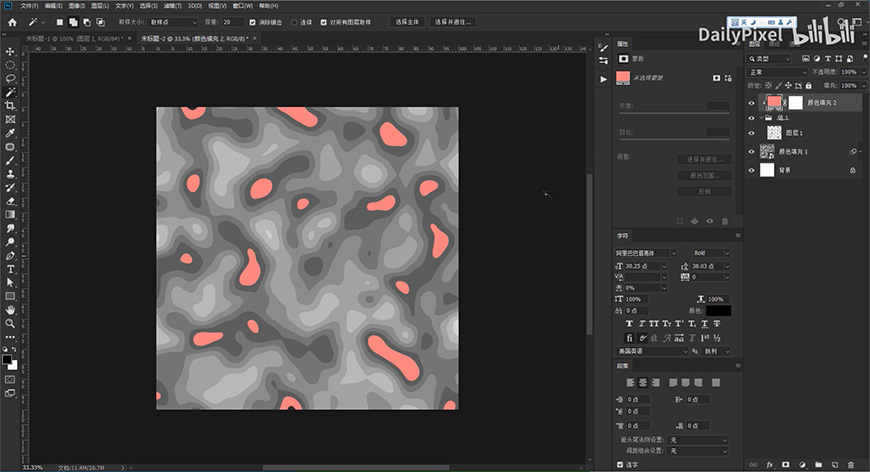The image size is (870, 472).
Task: Click the delete layer trash icon
Action: click(x=849, y=465)
